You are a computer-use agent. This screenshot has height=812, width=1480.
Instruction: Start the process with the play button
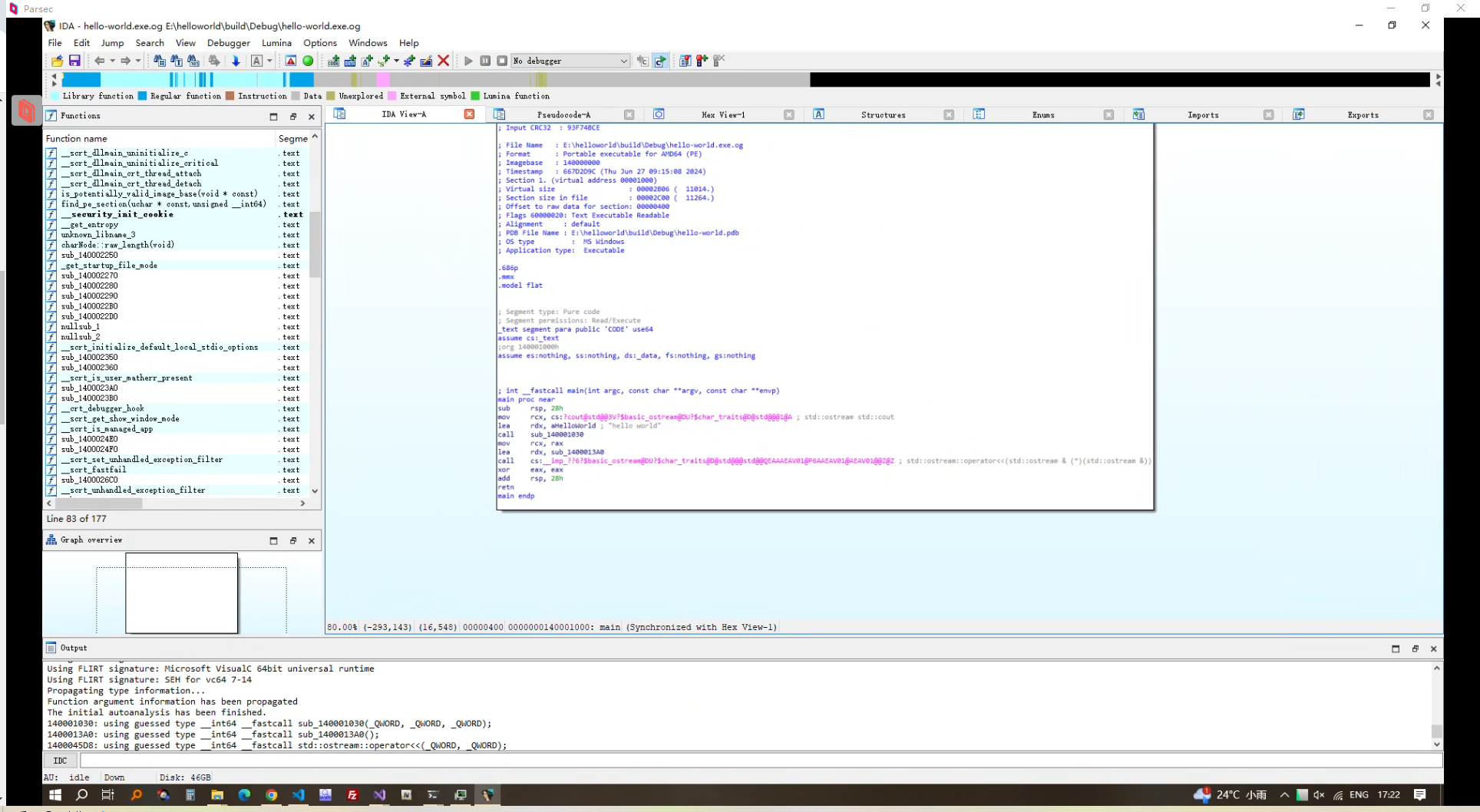click(468, 61)
